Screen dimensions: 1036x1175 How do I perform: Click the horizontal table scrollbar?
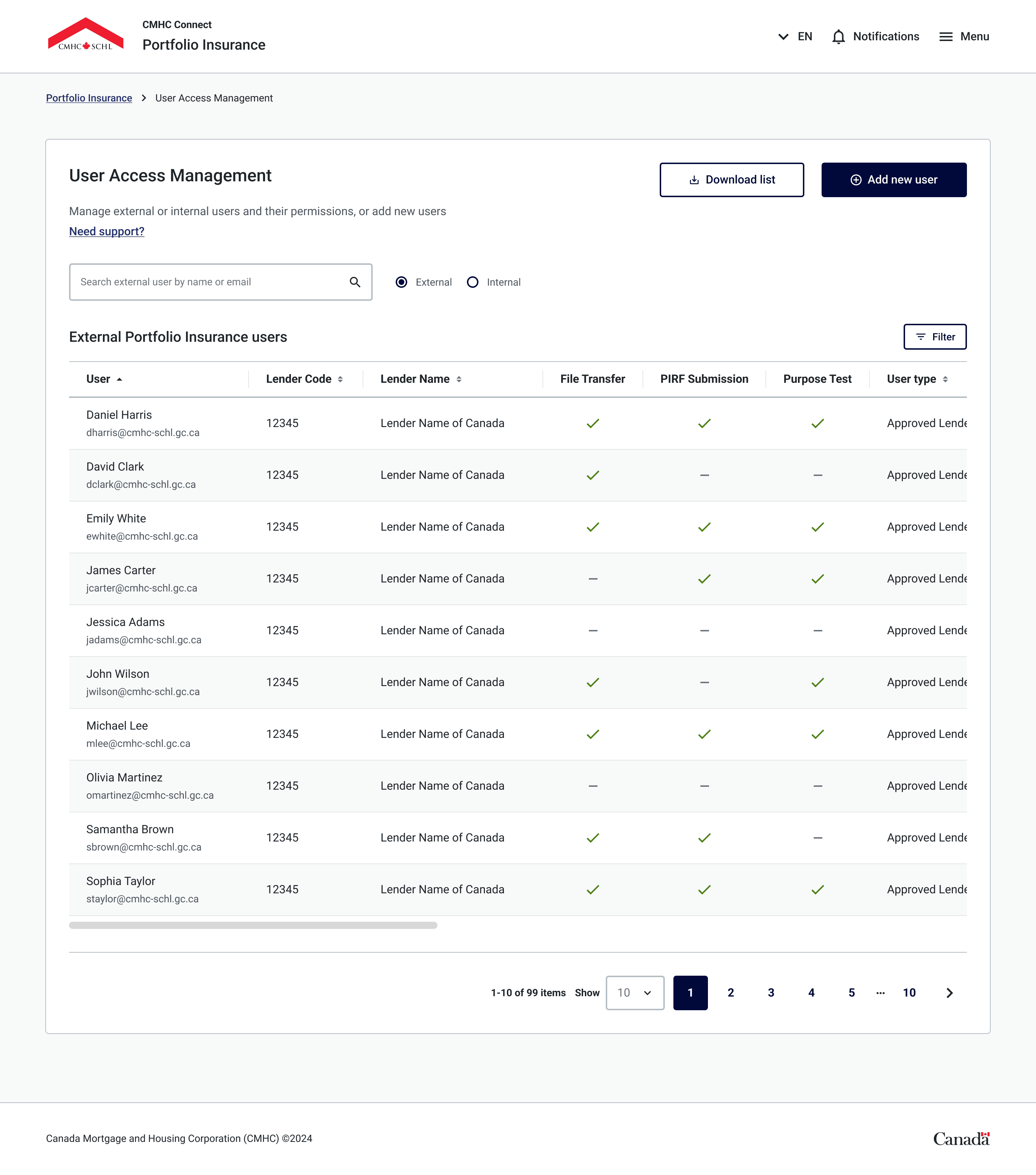coord(253,926)
